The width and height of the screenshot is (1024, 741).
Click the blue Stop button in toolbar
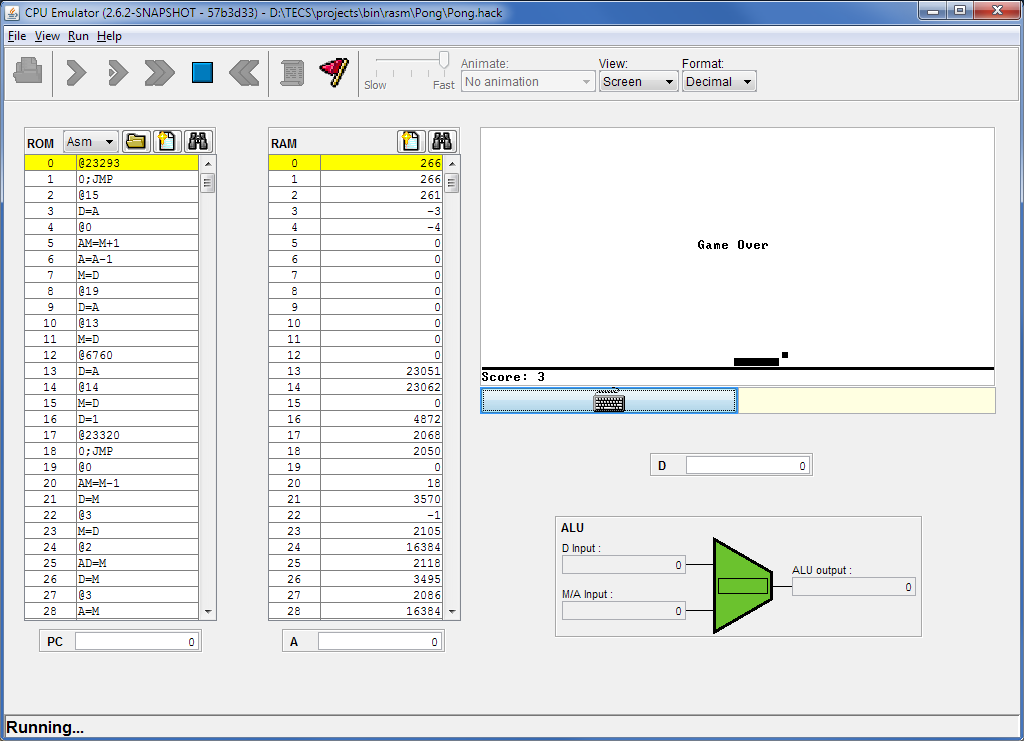click(x=203, y=73)
